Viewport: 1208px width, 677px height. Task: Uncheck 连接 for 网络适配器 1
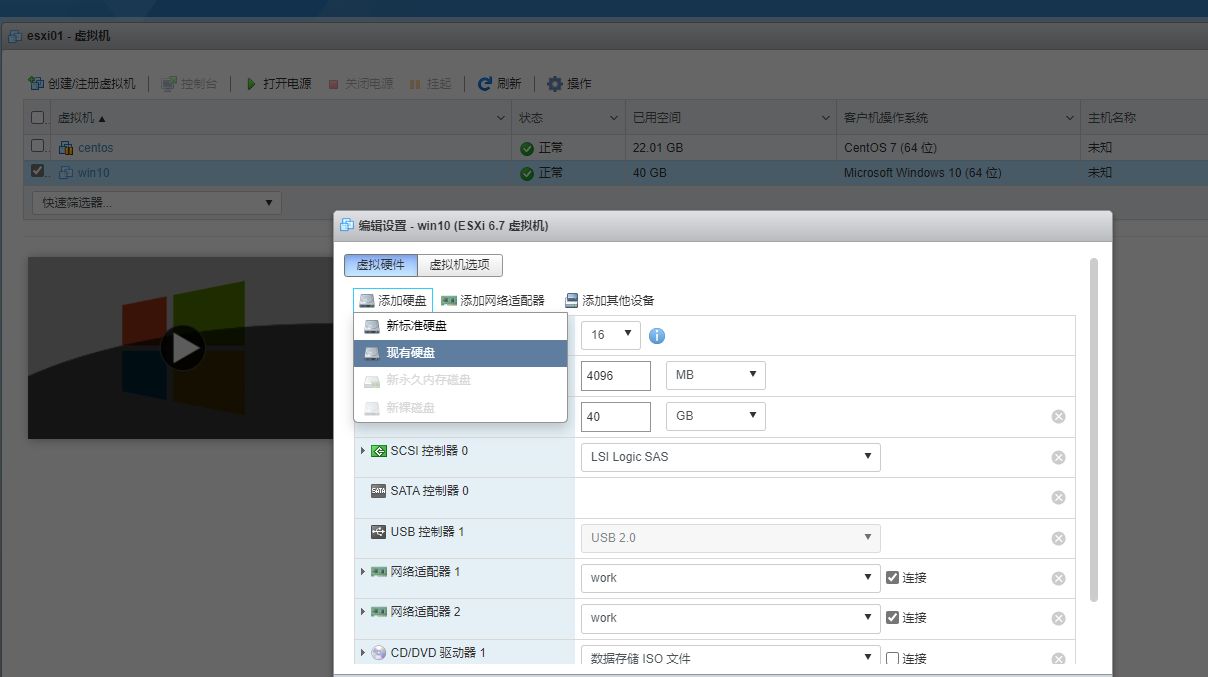point(893,577)
